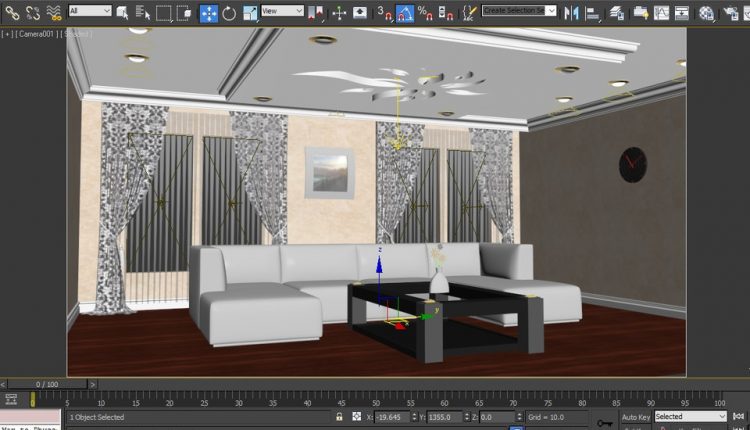750x430 pixels.
Task: Open the 'Selected' key filter dropdown
Action: 690,417
